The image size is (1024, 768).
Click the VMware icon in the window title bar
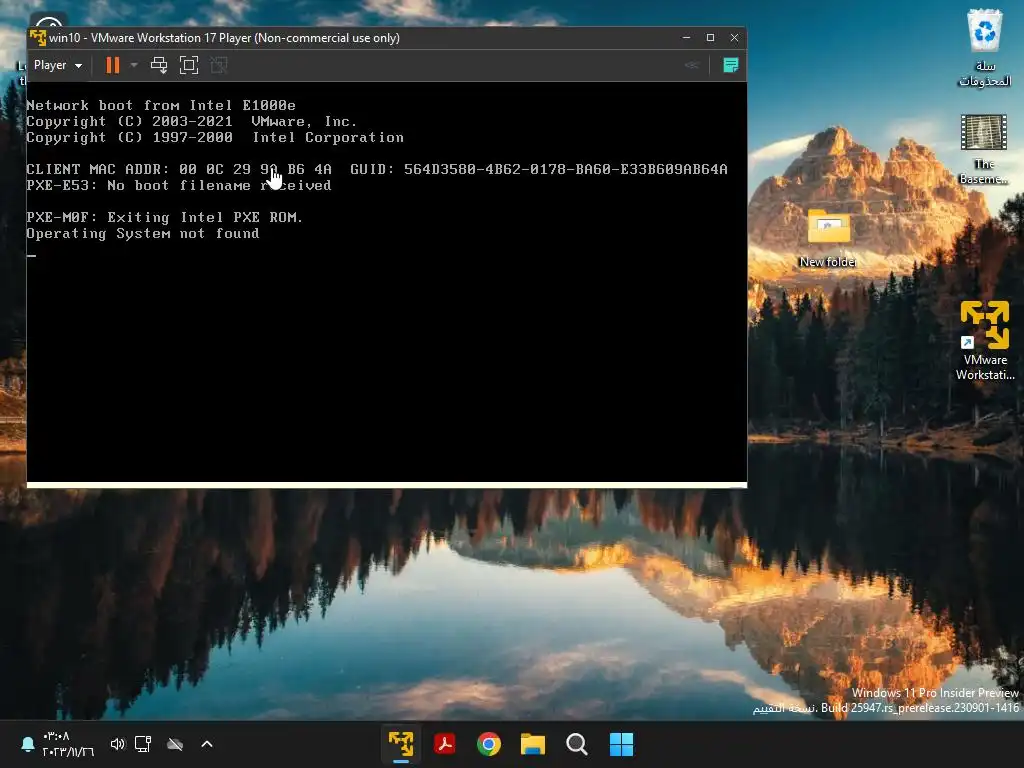click(38, 38)
